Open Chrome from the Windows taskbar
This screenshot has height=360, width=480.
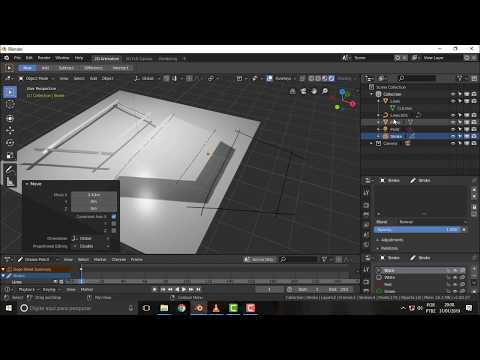point(182,308)
